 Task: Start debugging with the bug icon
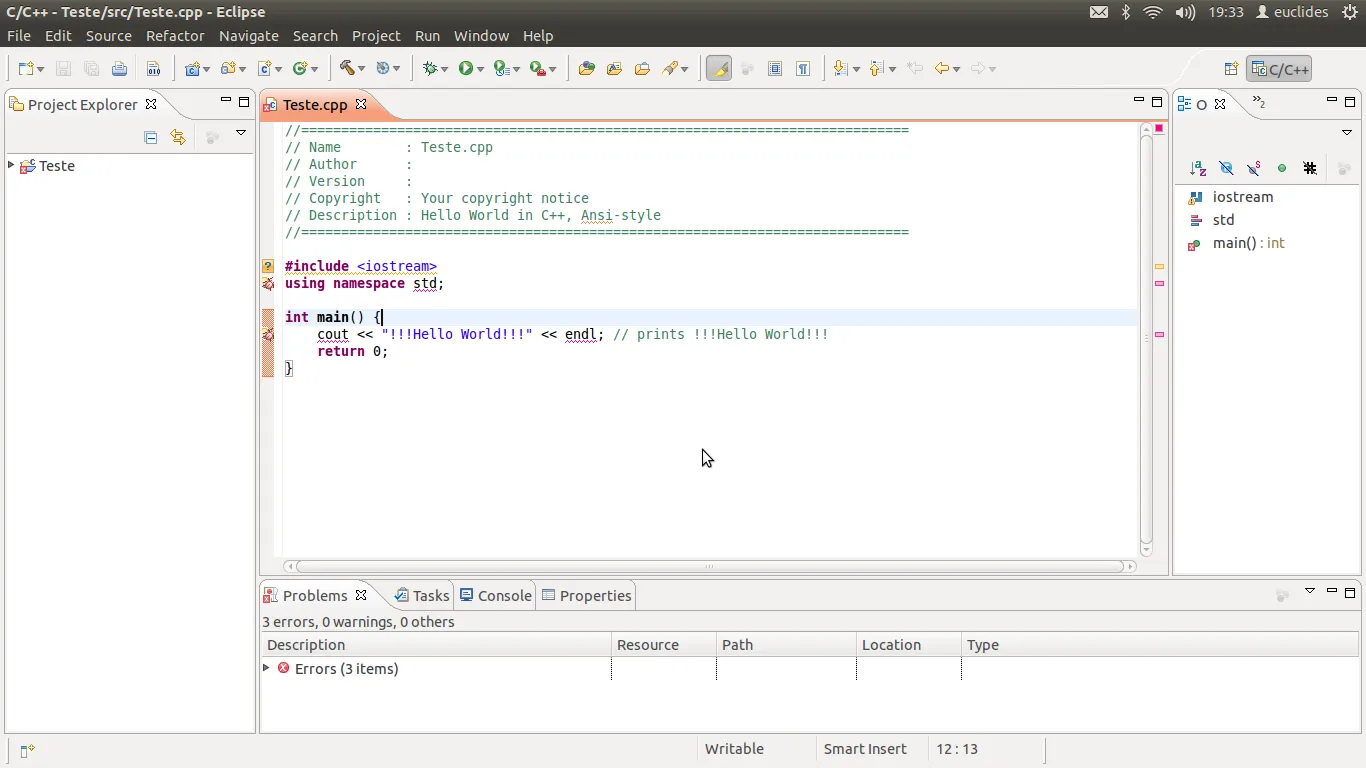(430, 68)
